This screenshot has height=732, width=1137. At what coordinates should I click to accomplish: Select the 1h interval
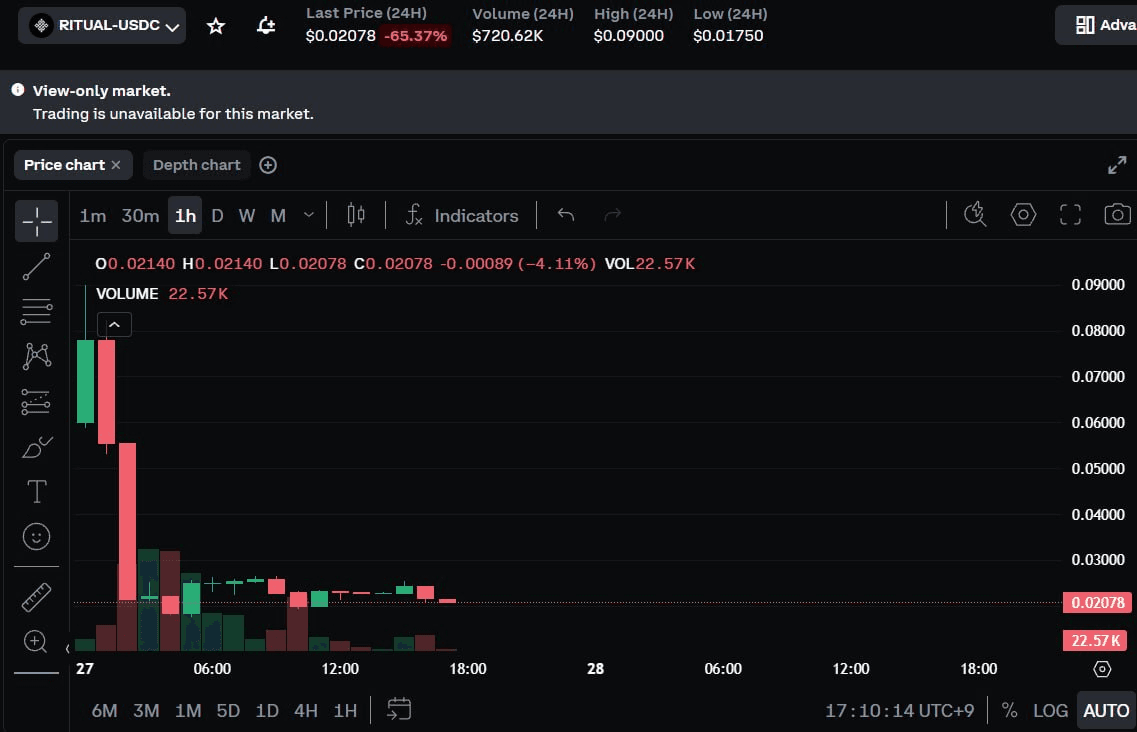185,215
